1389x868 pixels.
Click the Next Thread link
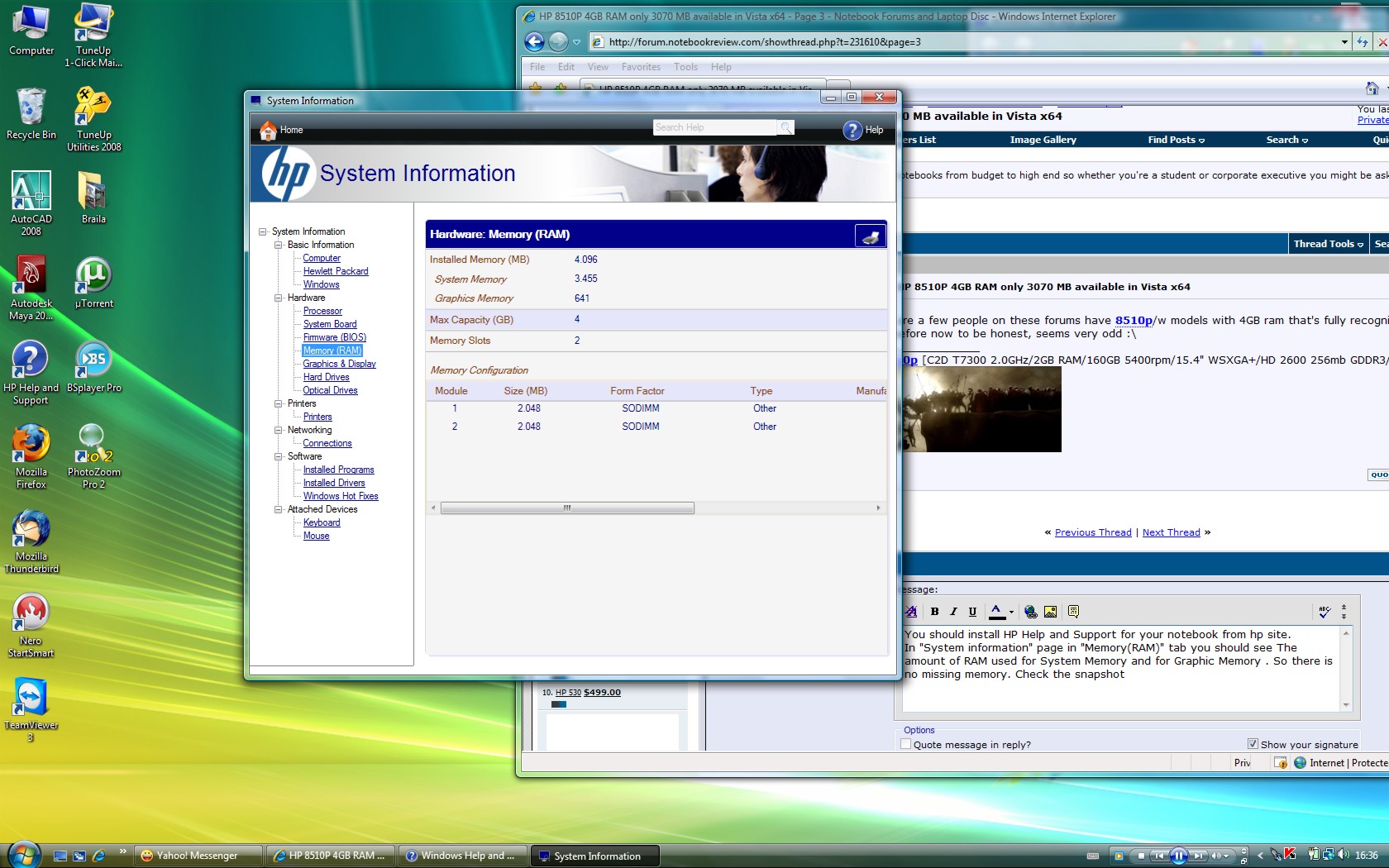[1171, 532]
